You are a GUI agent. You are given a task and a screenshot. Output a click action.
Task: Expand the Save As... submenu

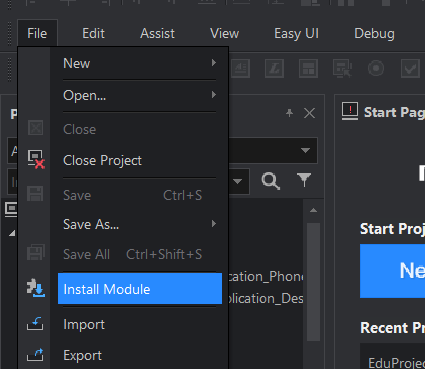pos(140,224)
